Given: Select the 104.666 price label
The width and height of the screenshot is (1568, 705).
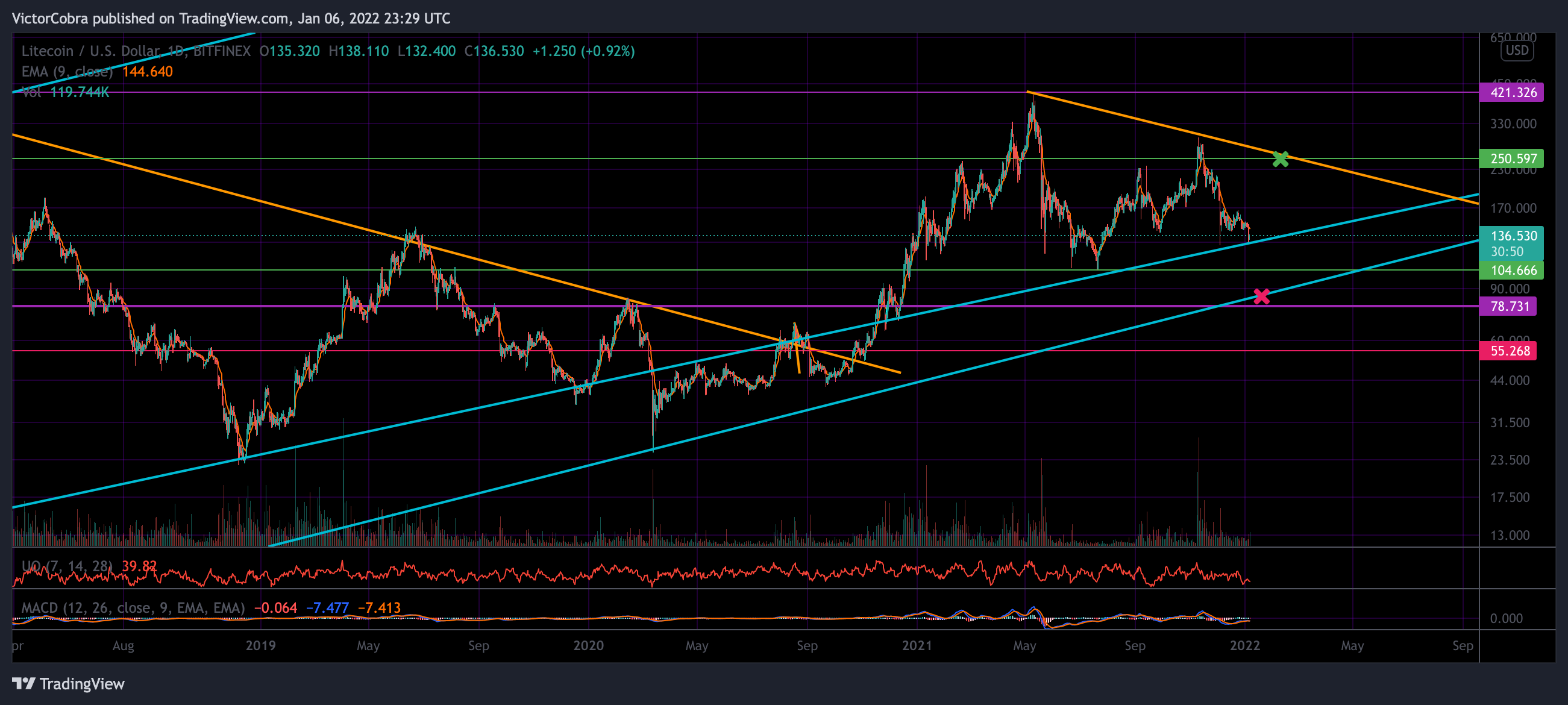Looking at the screenshot, I should coord(1511,271).
